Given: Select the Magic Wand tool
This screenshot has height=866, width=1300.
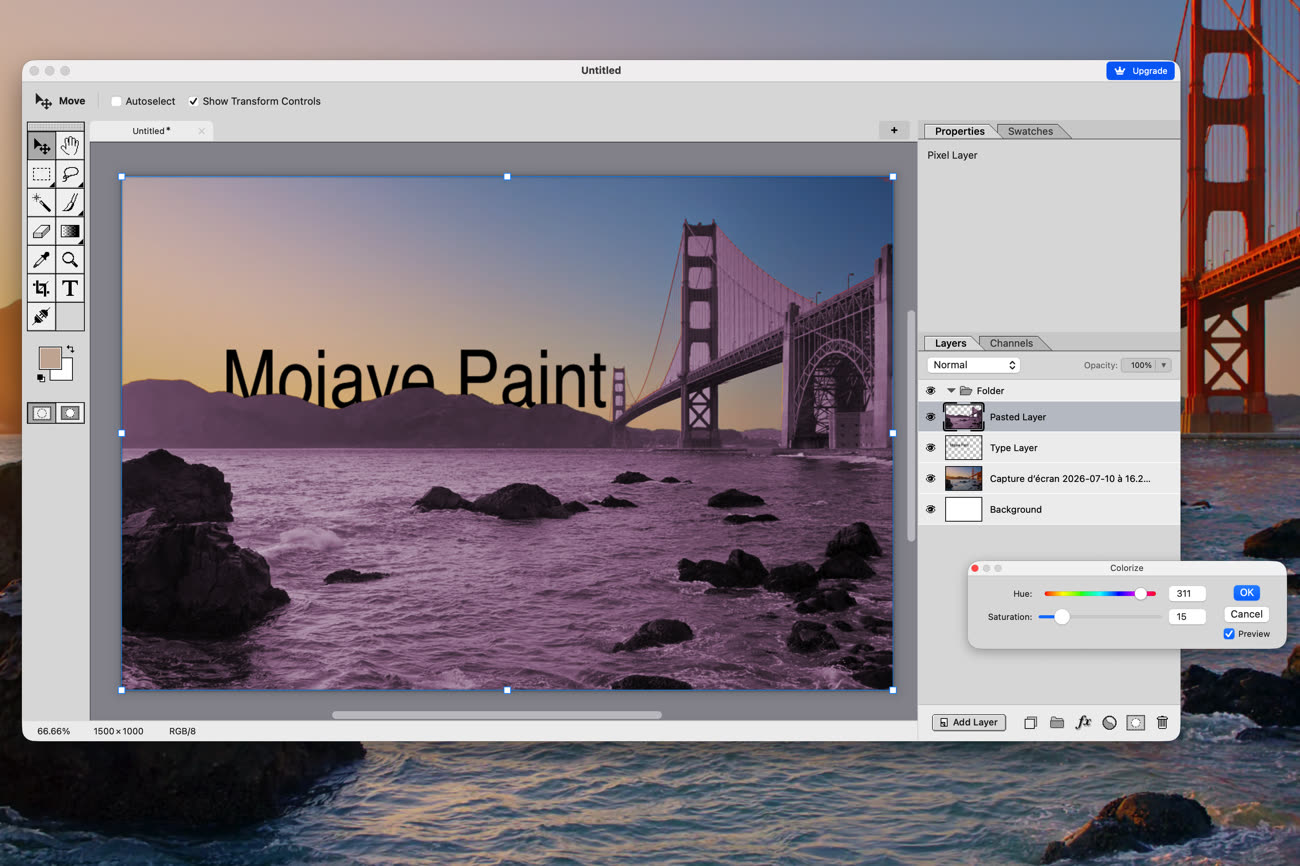Looking at the screenshot, I should click(41, 203).
